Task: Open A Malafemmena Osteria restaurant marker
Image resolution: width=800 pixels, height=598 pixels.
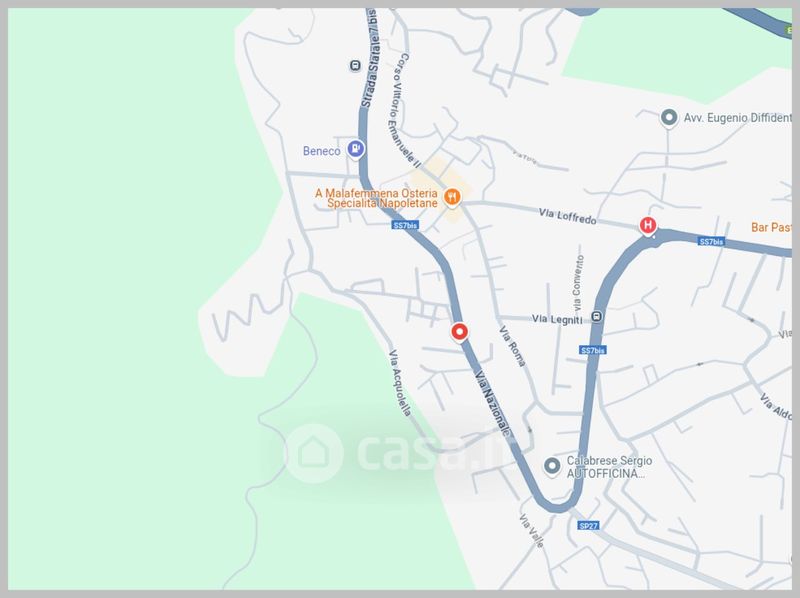Action: coord(452,197)
